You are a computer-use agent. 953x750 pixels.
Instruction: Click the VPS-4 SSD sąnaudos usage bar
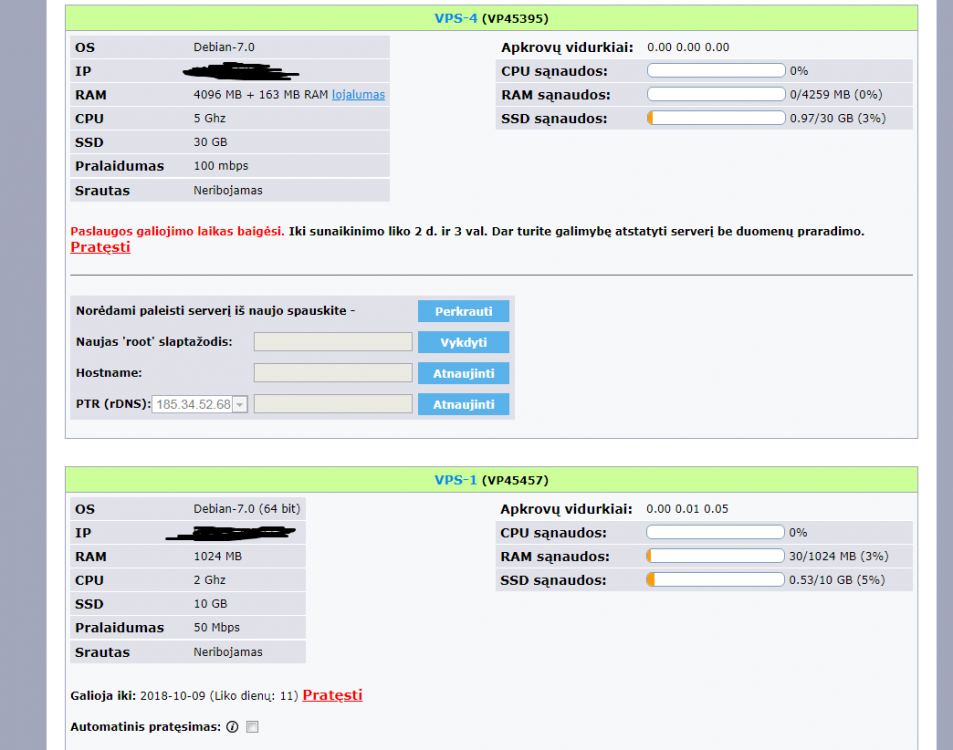pyautogui.click(x=716, y=118)
